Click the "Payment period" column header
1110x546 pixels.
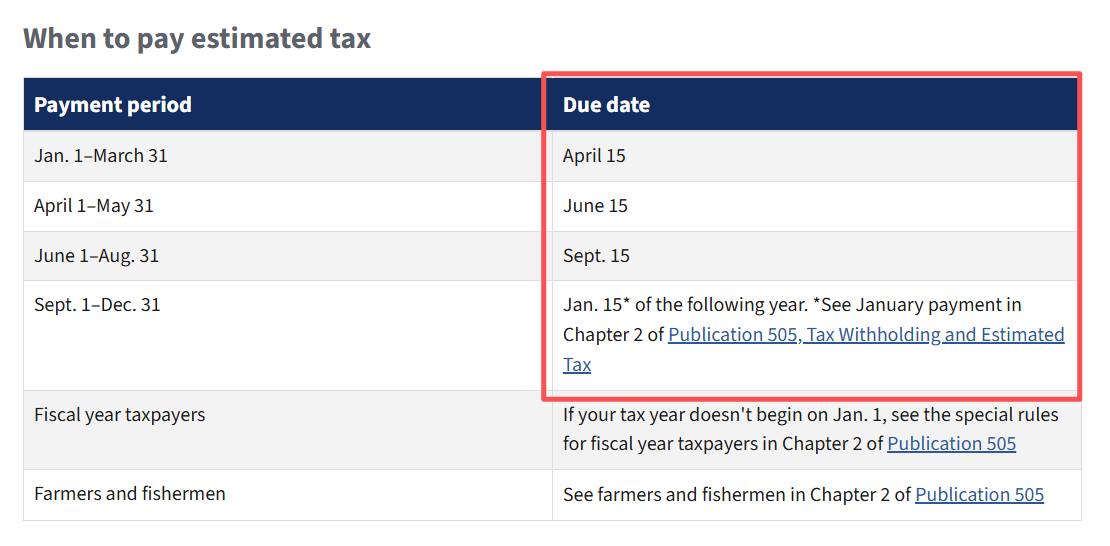pyautogui.click(x=113, y=105)
